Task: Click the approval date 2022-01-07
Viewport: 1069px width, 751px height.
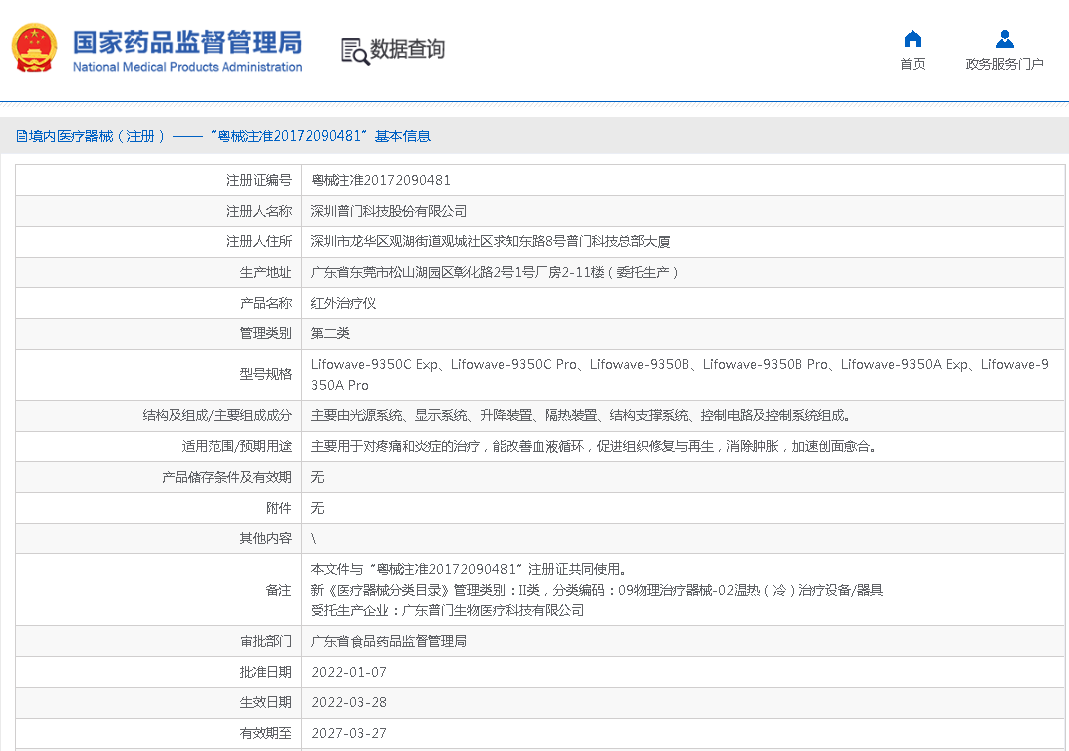Action: (349, 672)
